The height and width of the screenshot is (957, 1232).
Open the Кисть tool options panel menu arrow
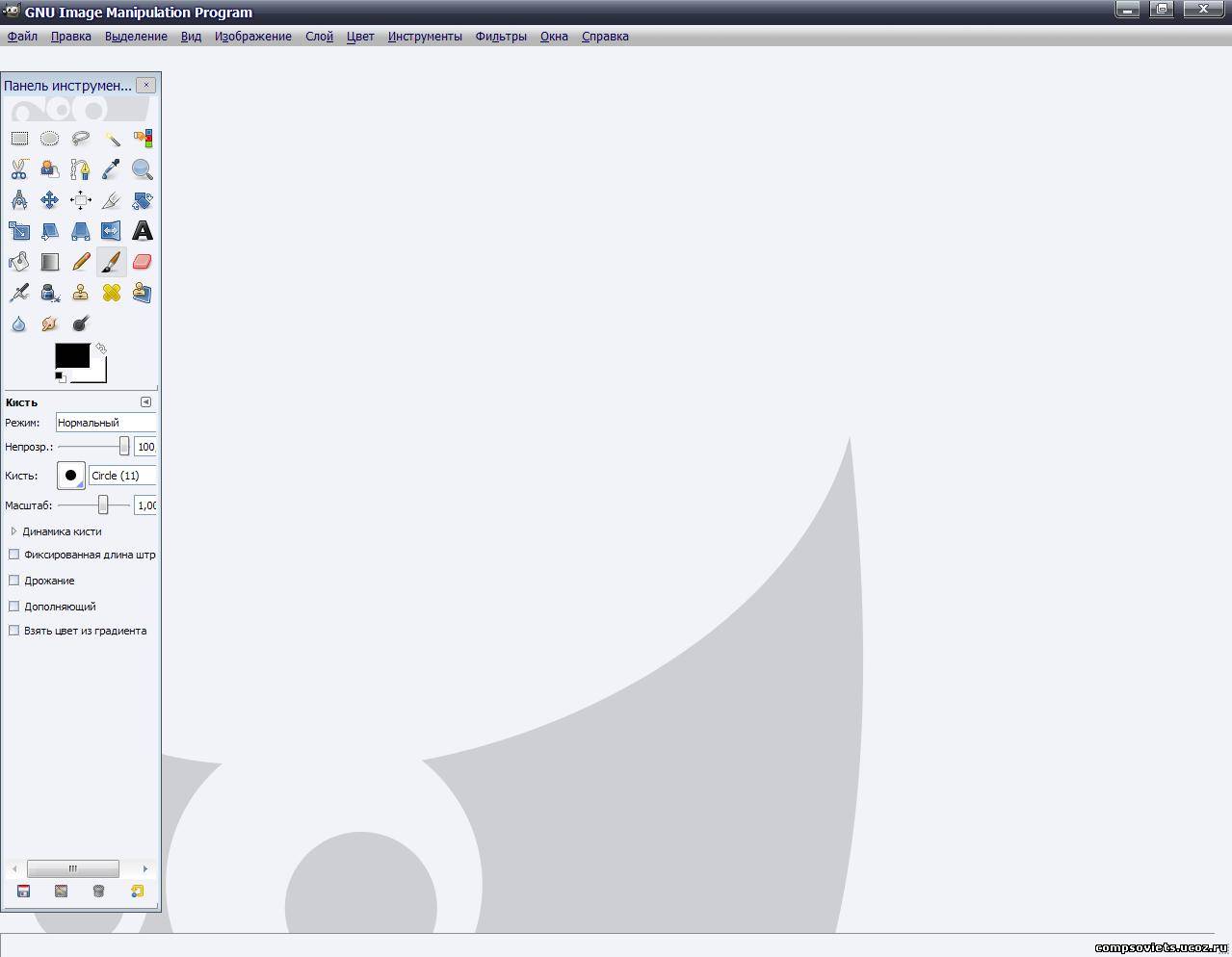pyautogui.click(x=145, y=402)
